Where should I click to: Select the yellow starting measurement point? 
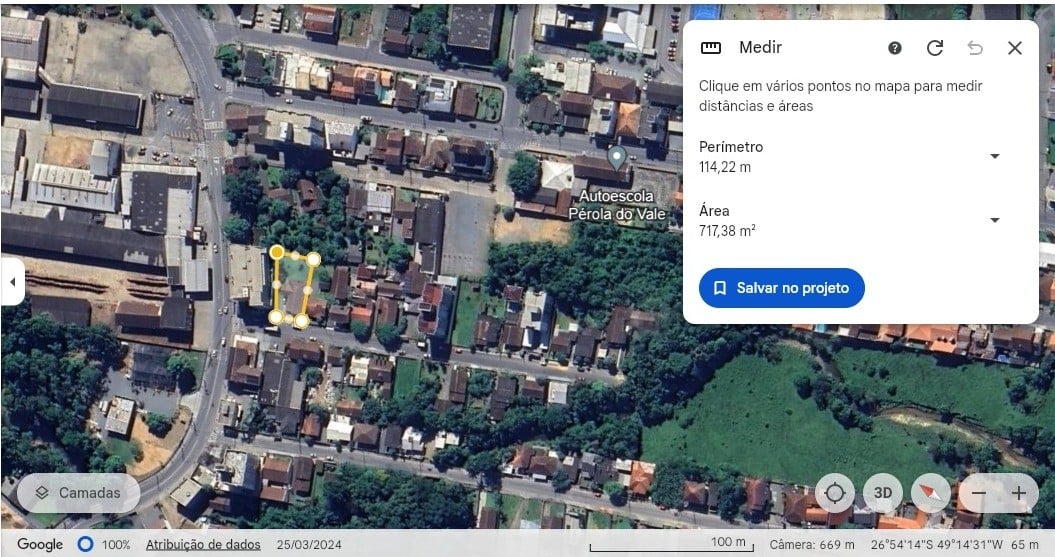[277, 252]
